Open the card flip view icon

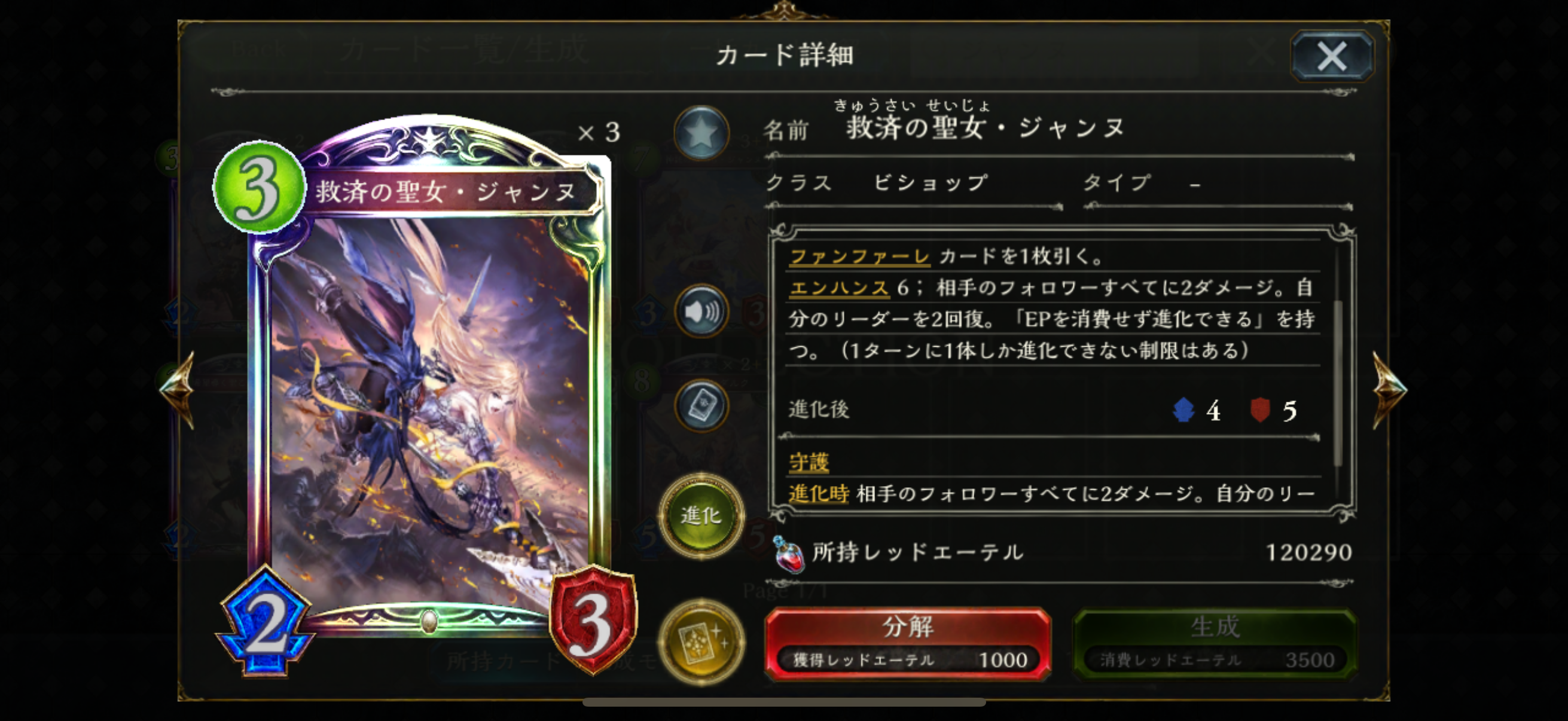(701, 407)
